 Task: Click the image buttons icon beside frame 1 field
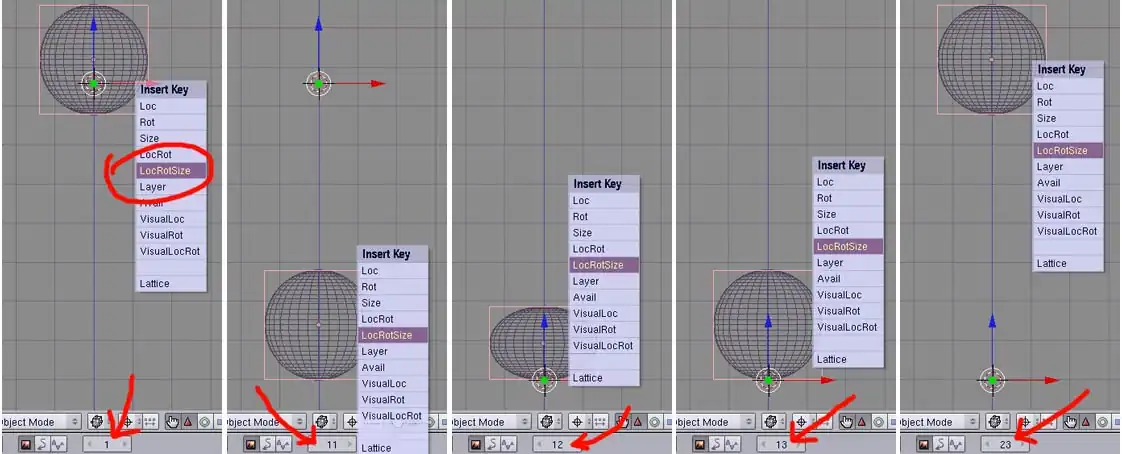(x=27, y=443)
